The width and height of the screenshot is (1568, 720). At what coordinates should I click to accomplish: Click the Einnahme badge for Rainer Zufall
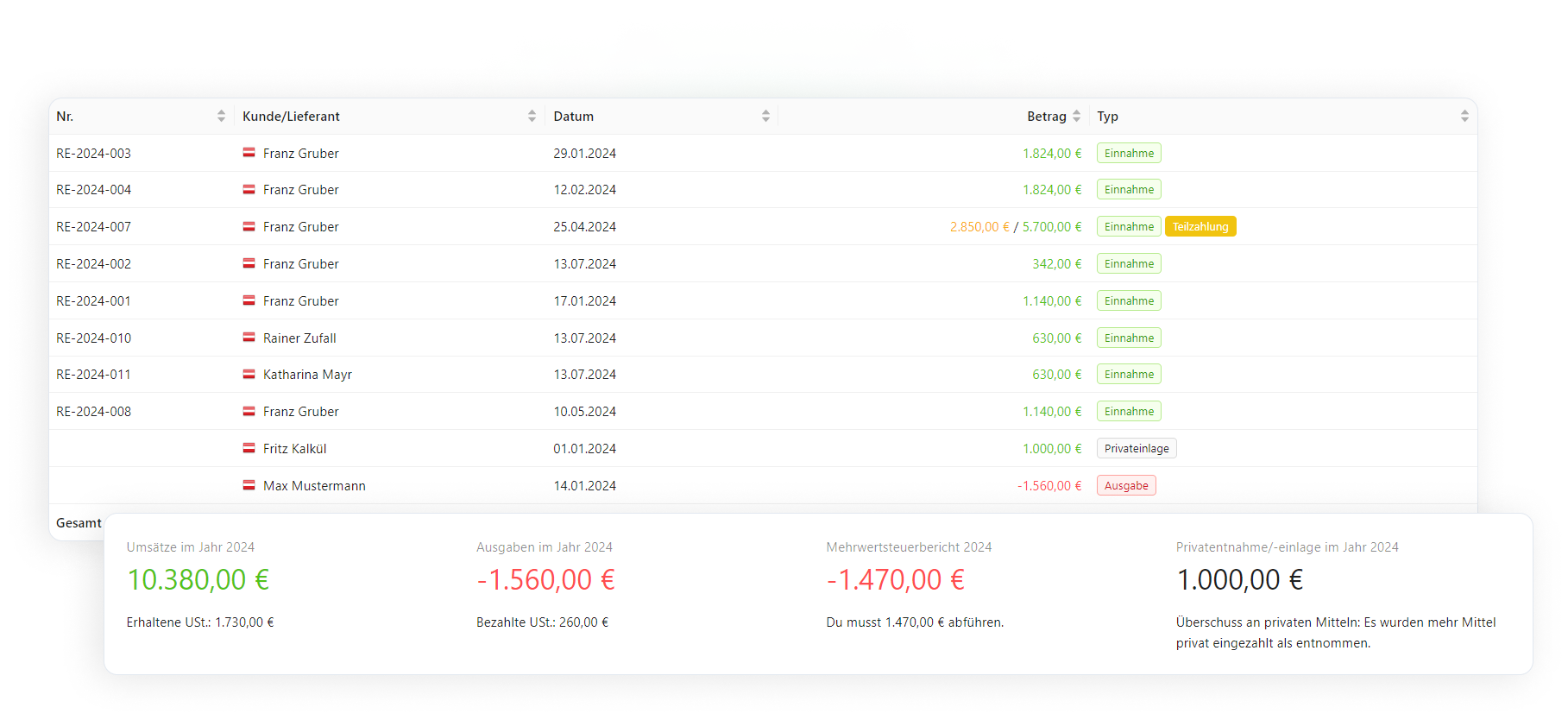[1129, 338]
